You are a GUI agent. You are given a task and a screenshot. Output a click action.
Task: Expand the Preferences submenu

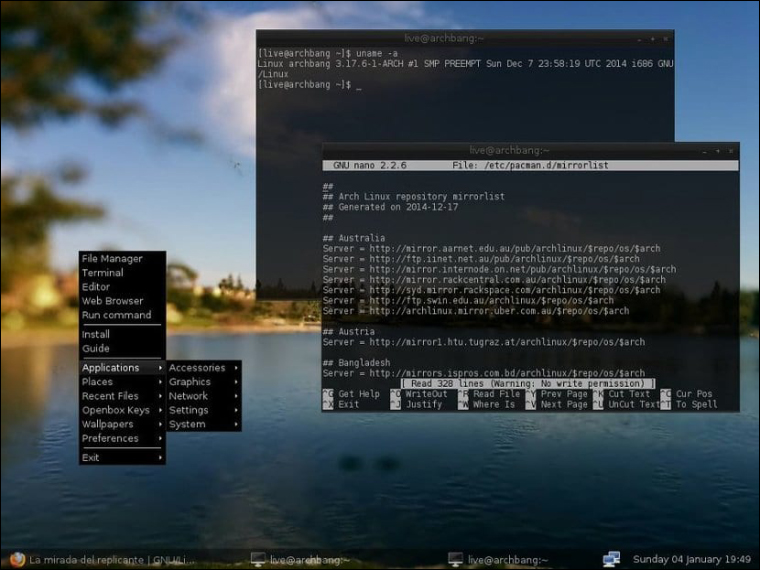click(122, 438)
